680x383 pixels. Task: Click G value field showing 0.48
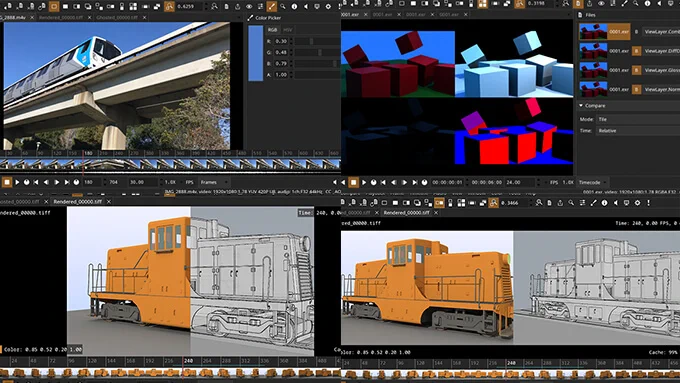(281, 52)
